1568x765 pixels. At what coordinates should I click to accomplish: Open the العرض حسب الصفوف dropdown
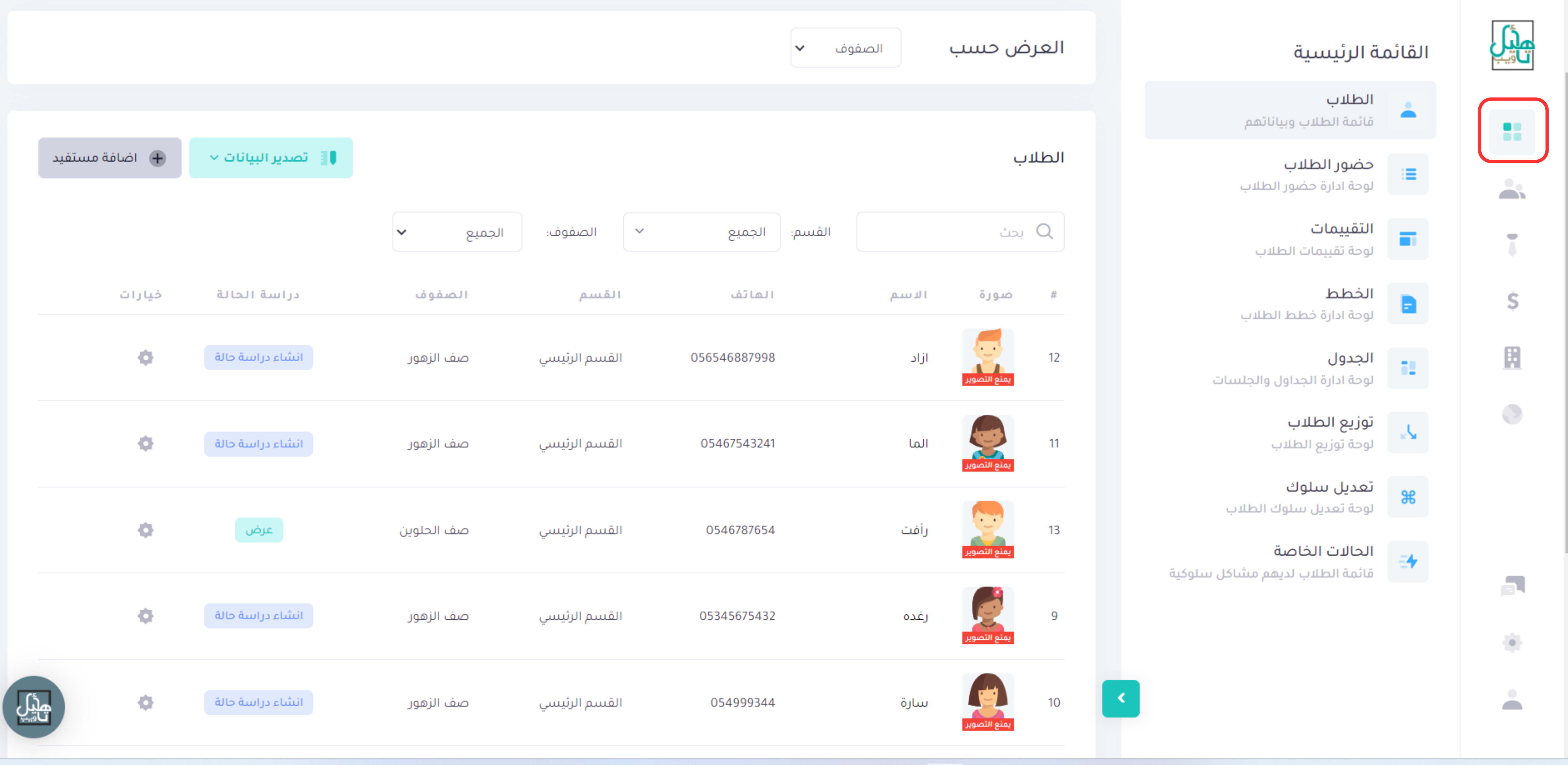coord(845,47)
